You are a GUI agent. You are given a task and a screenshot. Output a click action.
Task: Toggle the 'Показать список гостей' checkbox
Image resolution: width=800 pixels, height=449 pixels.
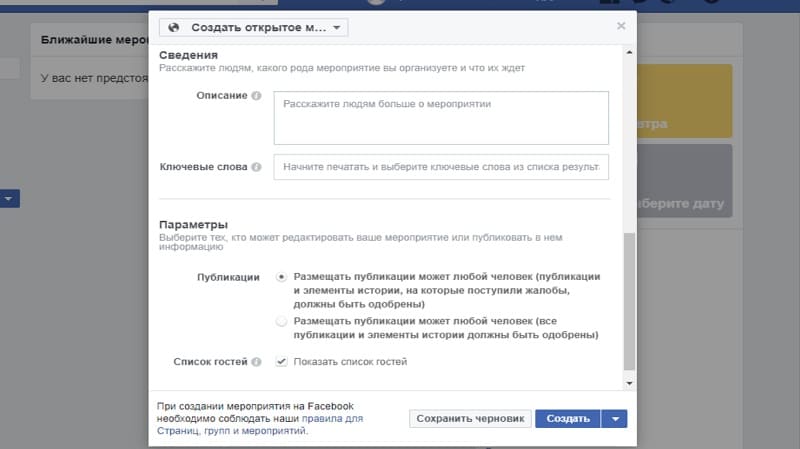coord(281,362)
